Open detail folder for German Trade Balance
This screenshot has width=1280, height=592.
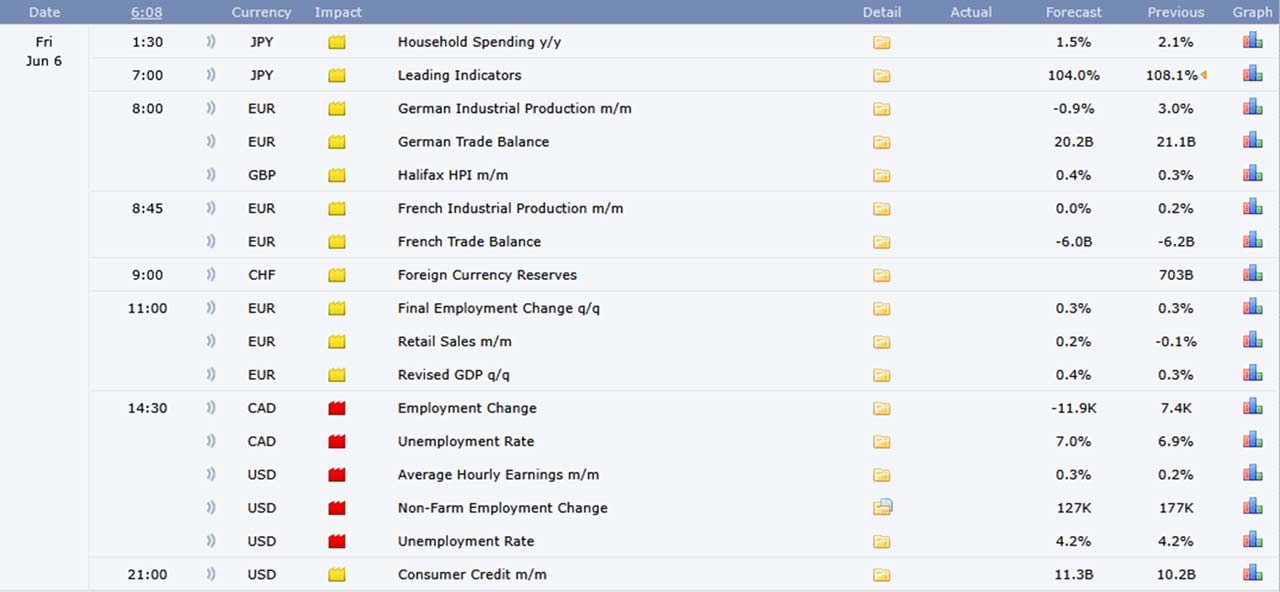881,142
